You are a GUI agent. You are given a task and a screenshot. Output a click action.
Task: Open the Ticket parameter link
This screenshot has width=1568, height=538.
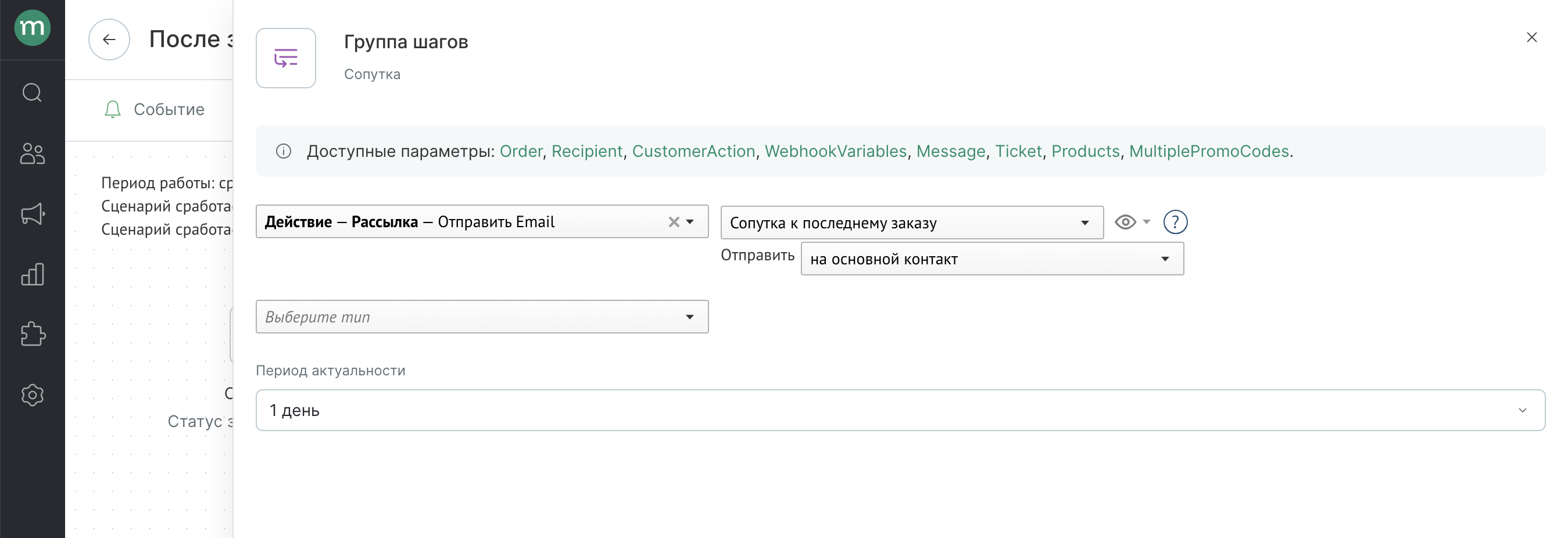[x=1018, y=151]
